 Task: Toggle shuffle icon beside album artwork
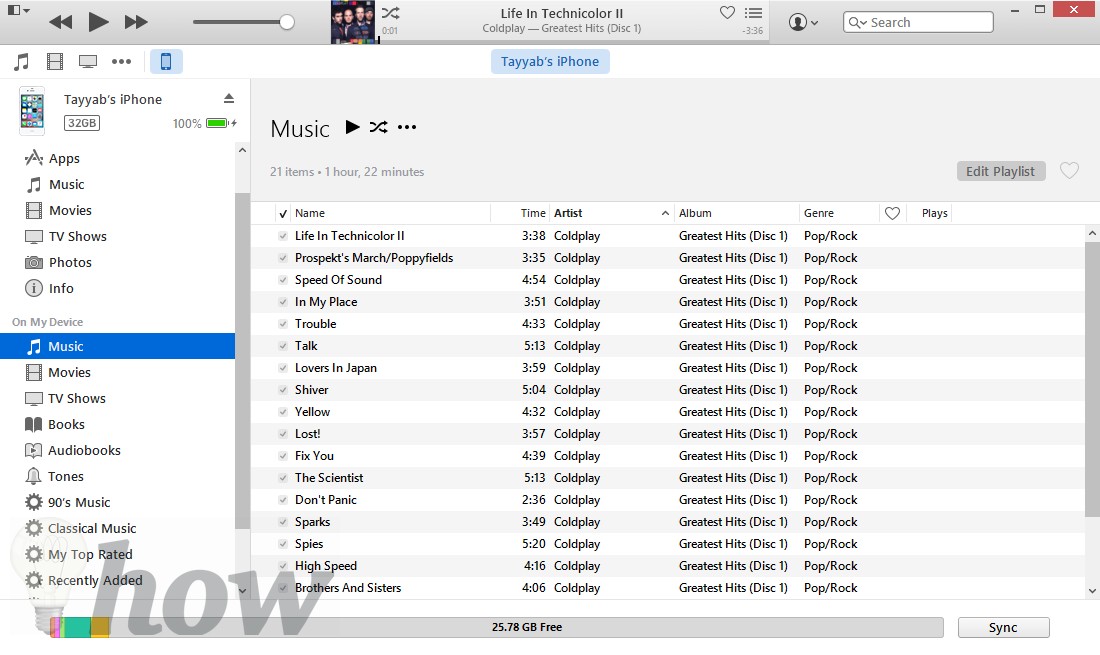pos(391,13)
